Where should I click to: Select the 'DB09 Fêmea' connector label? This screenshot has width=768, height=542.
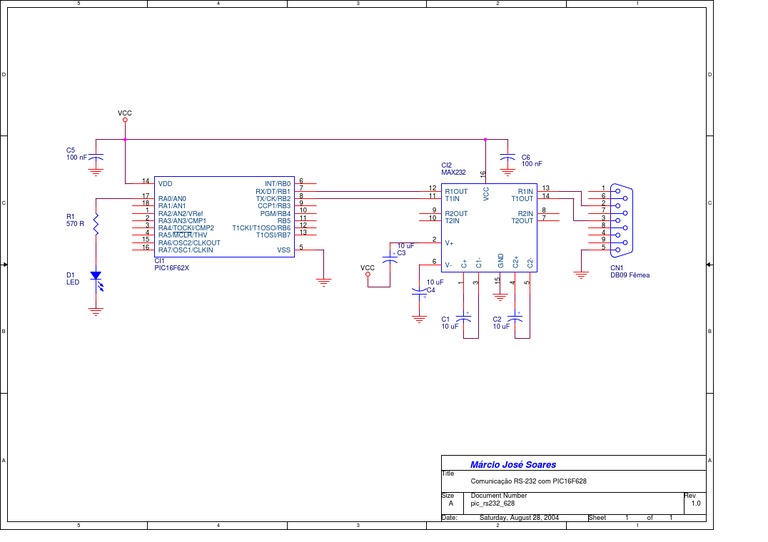pos(630,275)
